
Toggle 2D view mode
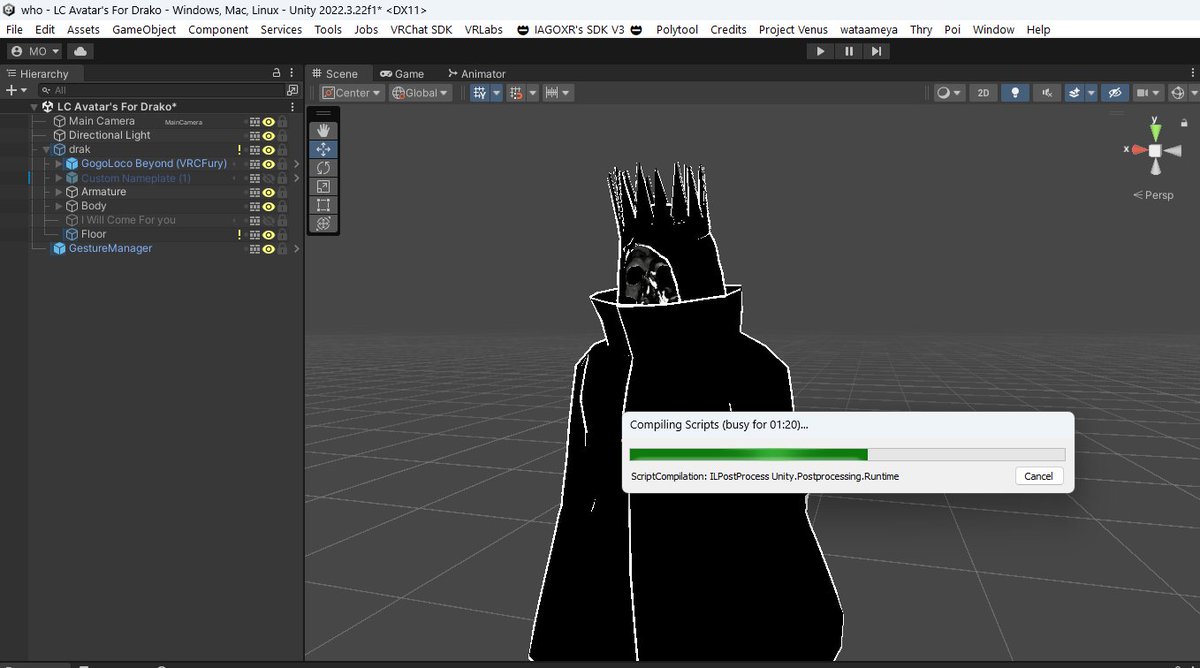(x=983, y=92)
